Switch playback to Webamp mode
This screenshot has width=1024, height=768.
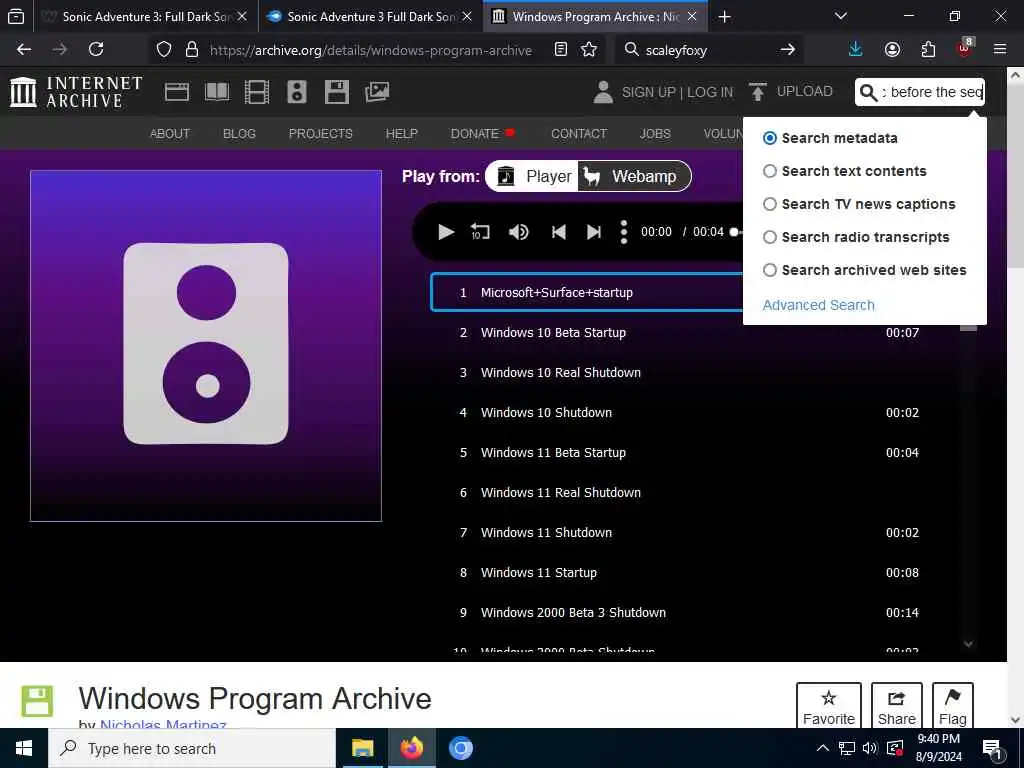coord(633,176)
